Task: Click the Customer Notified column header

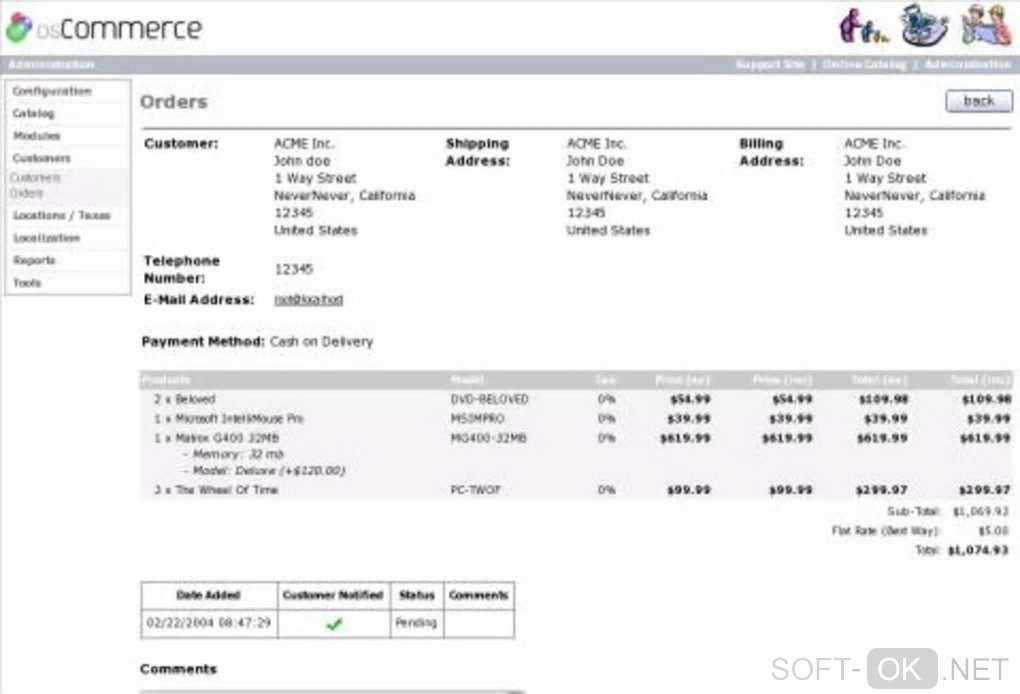Action: click(x=333, y=595)
